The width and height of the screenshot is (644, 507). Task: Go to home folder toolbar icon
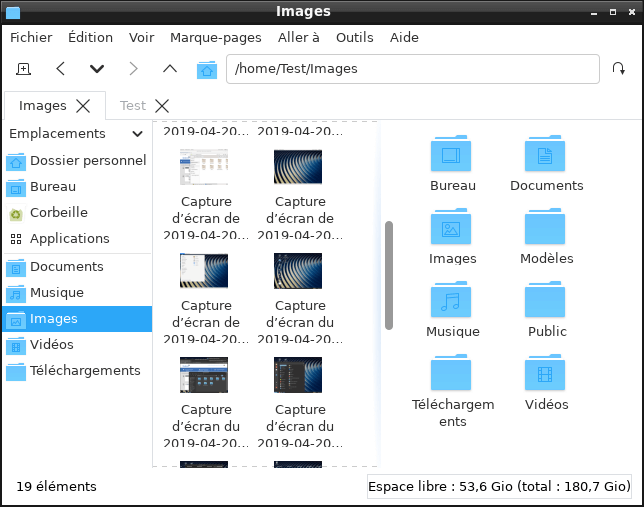coord(207,69)
